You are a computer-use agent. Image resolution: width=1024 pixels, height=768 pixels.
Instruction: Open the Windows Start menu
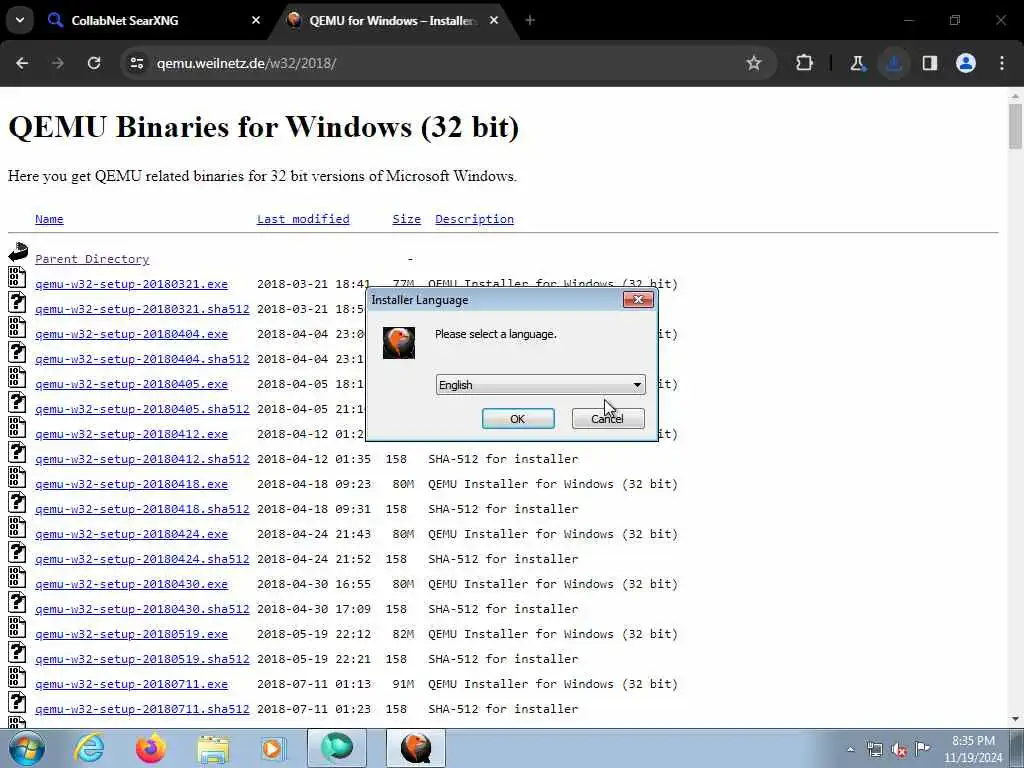(26, 748)
